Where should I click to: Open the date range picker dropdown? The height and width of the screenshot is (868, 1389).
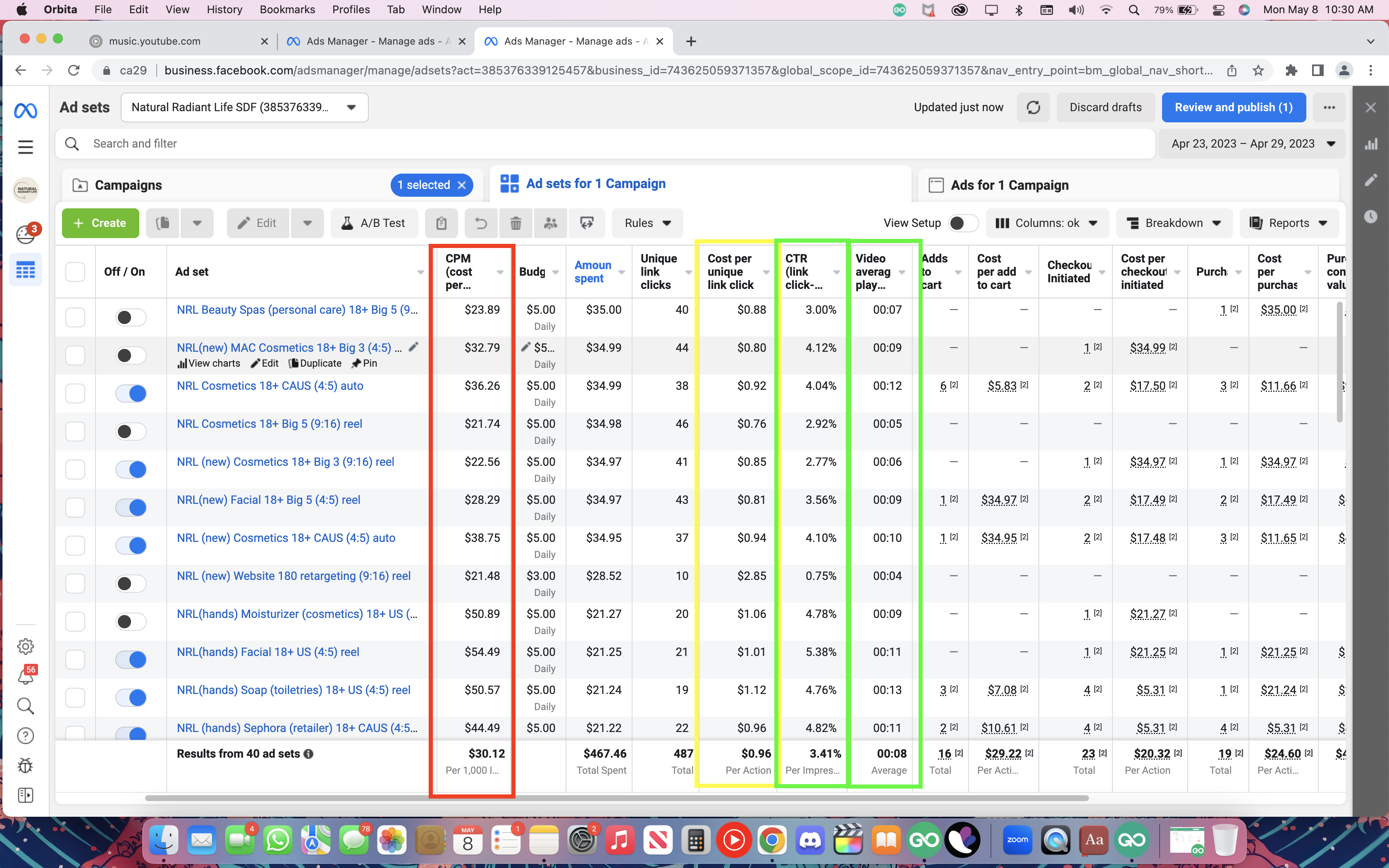tap(1253, 144)
